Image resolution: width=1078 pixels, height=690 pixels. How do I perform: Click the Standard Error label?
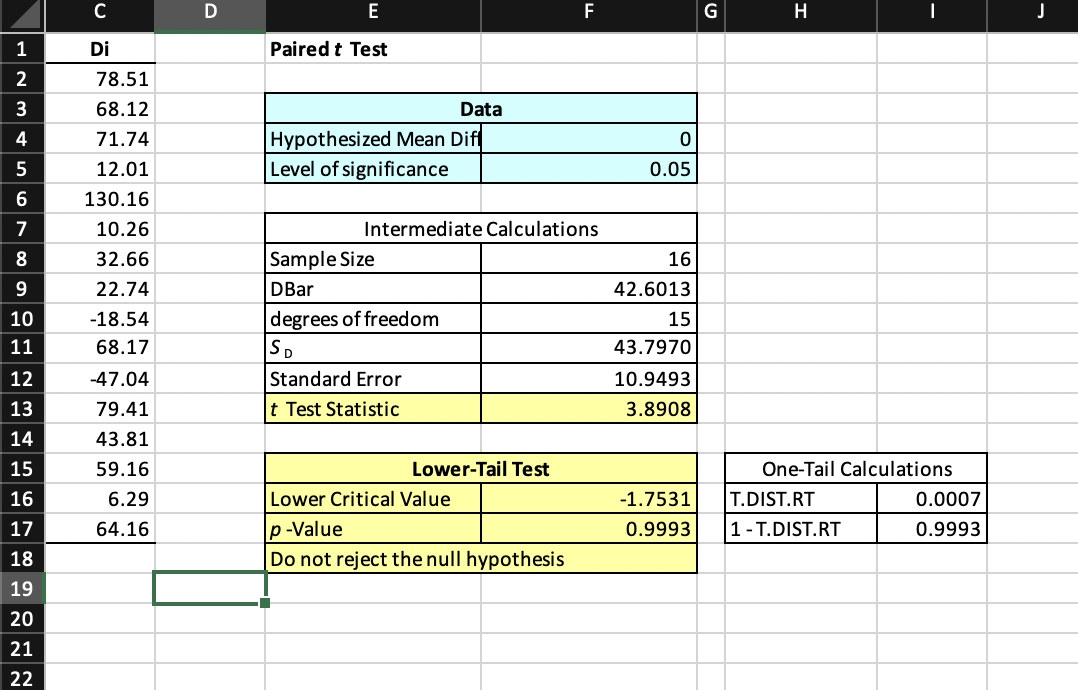coord(373,379)
